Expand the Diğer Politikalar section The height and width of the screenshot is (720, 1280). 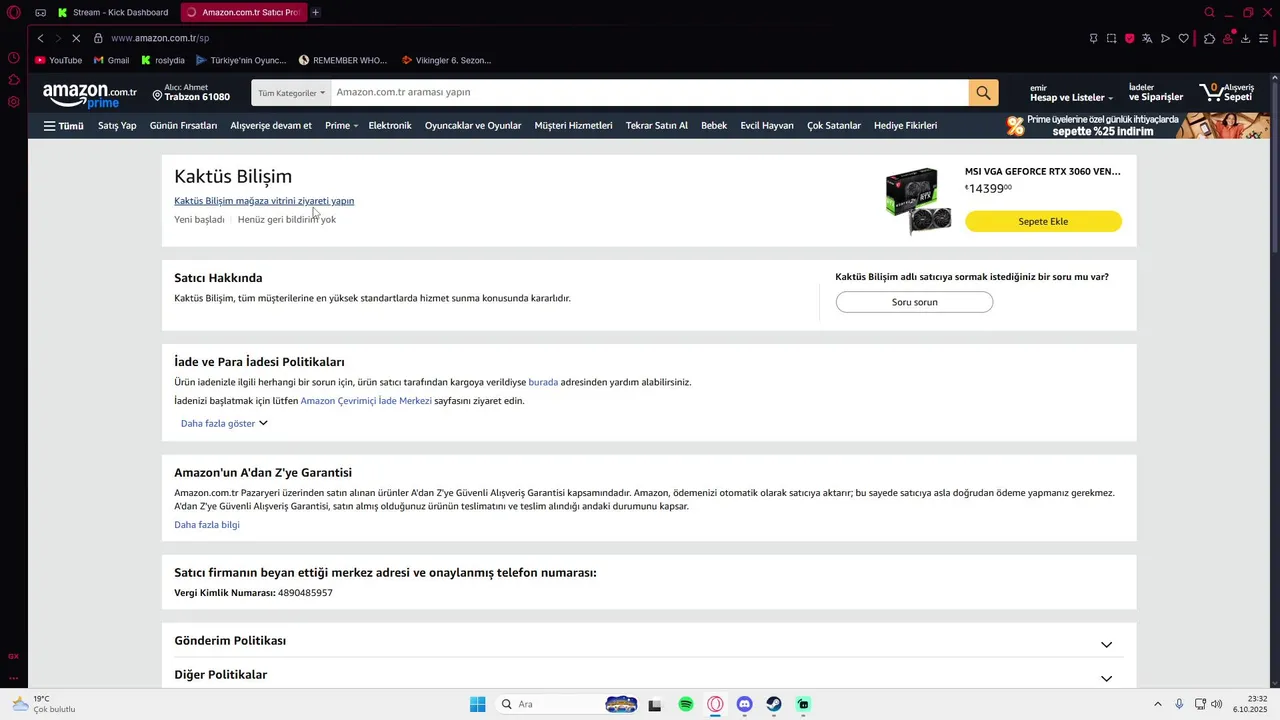[649, 675]
